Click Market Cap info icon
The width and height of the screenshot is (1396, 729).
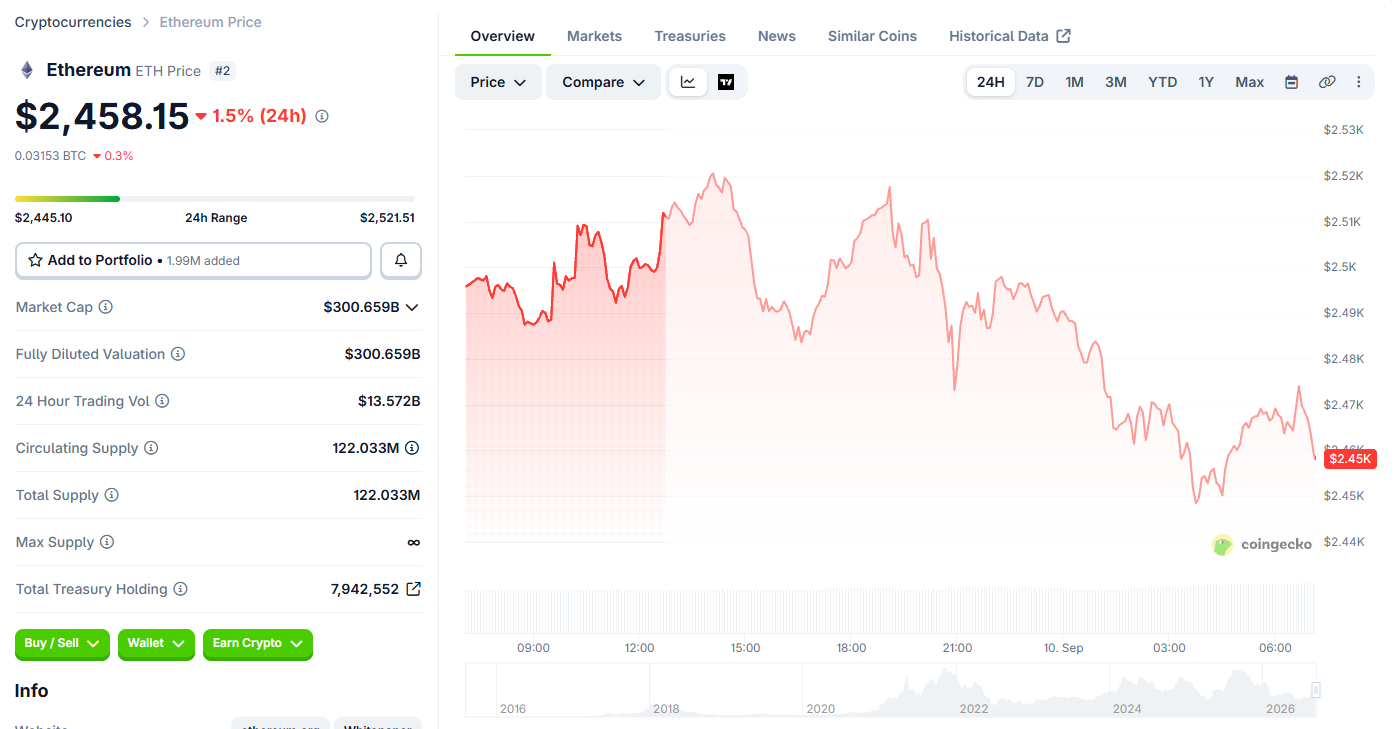[106, 307]
